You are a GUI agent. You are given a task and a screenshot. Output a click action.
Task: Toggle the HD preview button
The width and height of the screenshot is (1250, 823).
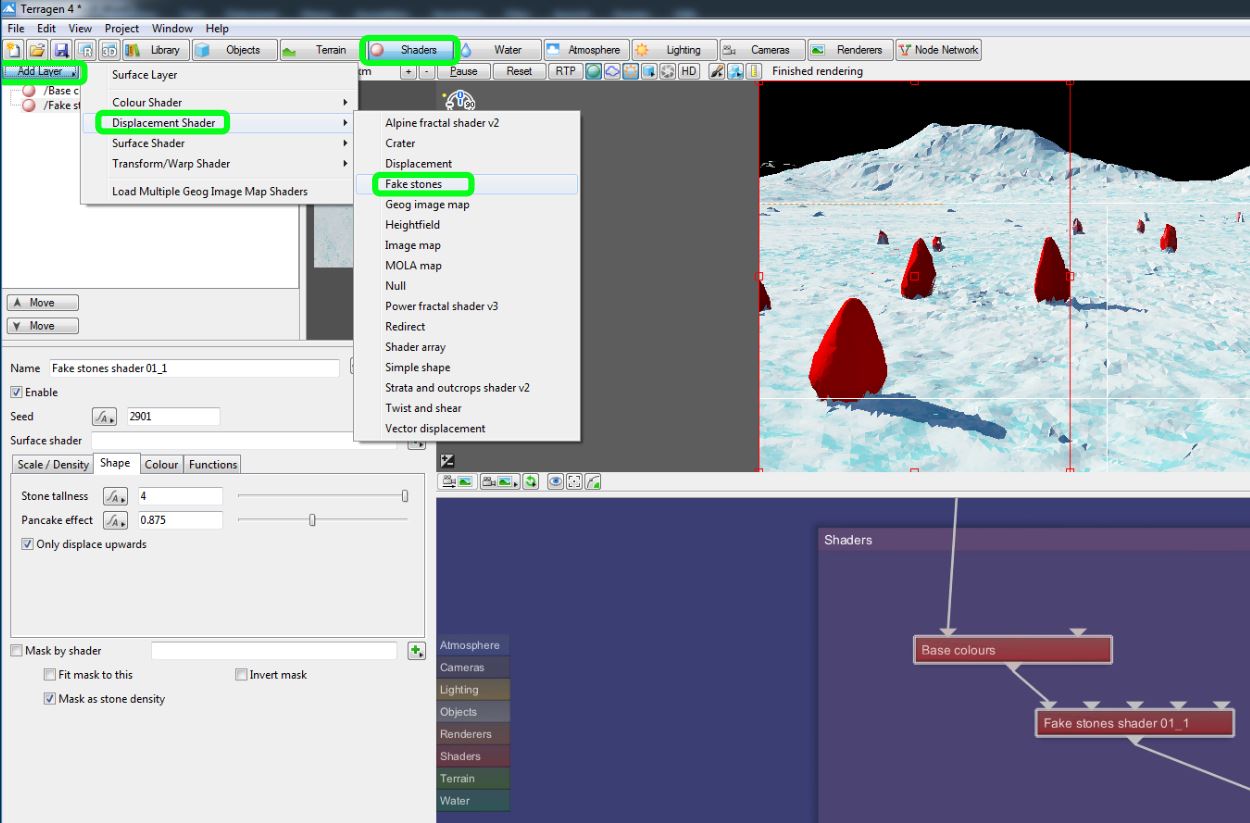tap(689, 71)
